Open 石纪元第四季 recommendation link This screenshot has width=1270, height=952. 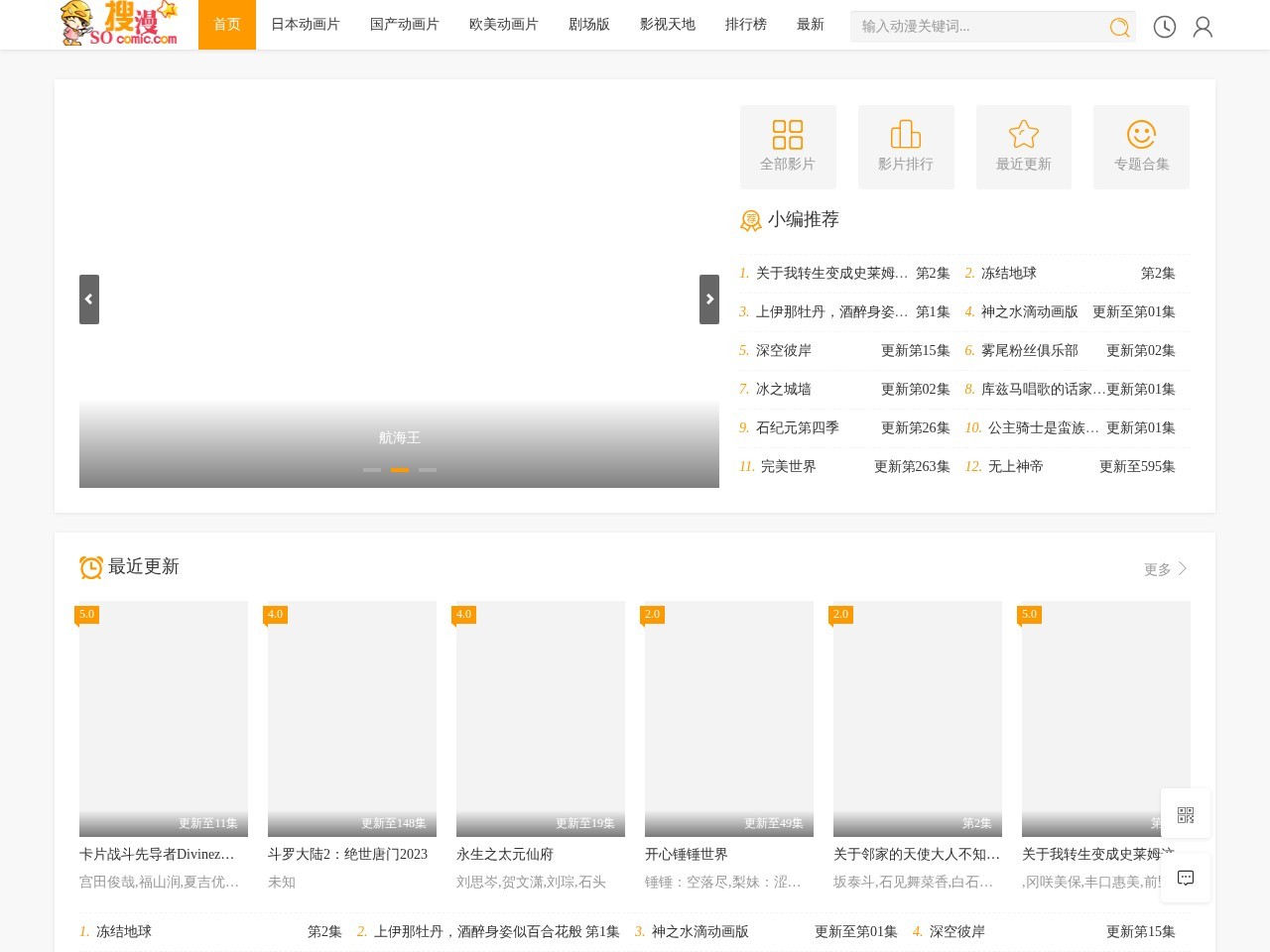click(x=798, y=427)
